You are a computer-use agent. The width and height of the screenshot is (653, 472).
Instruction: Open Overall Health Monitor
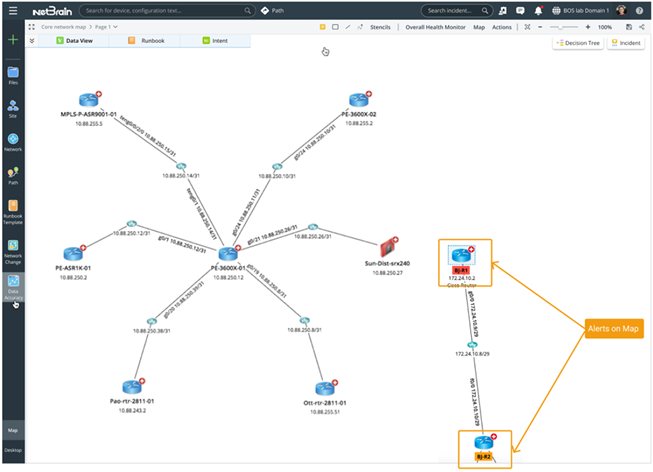[435, 27]
